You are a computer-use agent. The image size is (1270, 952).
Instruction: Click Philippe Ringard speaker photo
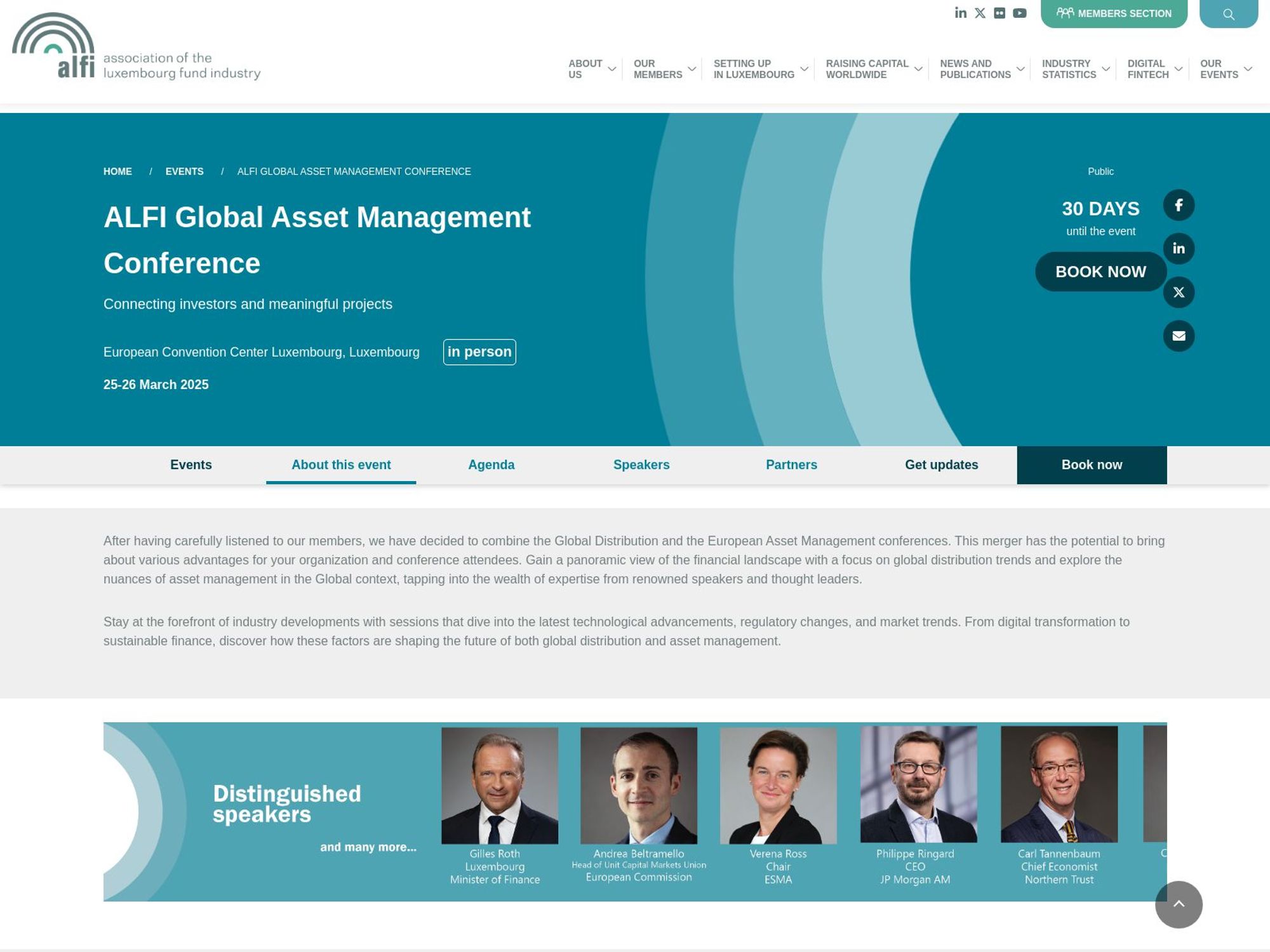pyautogui.click(x=919, y=784)
